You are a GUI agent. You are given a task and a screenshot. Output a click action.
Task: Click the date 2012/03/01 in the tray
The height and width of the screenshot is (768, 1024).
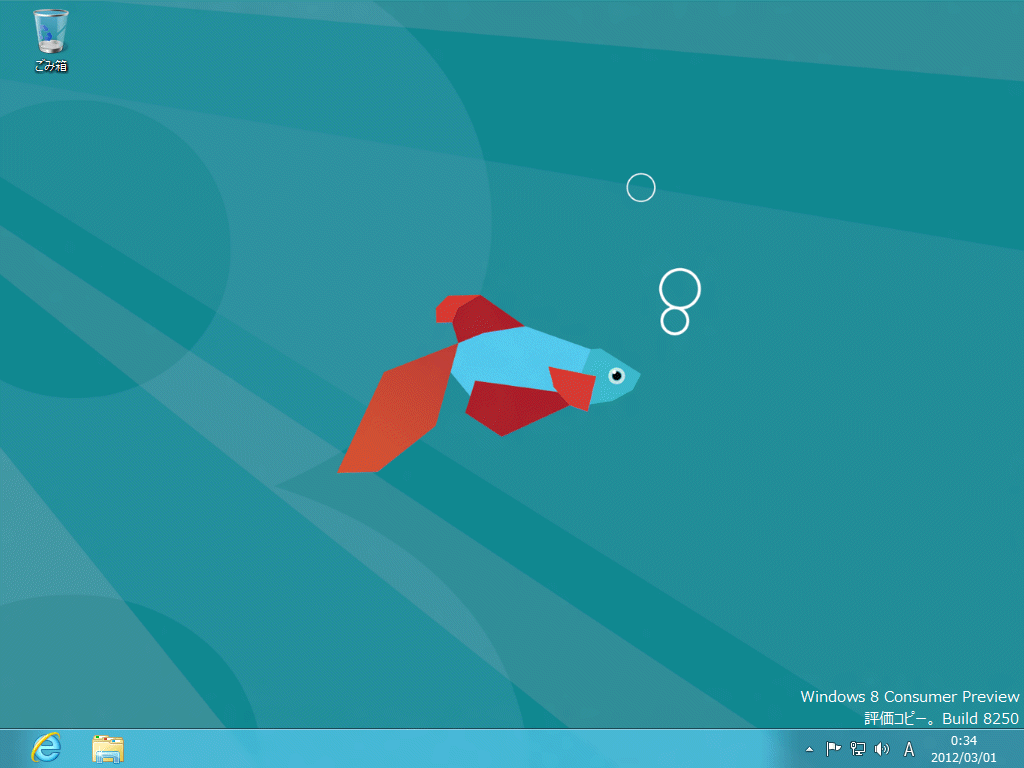click(x=964, y=758)
